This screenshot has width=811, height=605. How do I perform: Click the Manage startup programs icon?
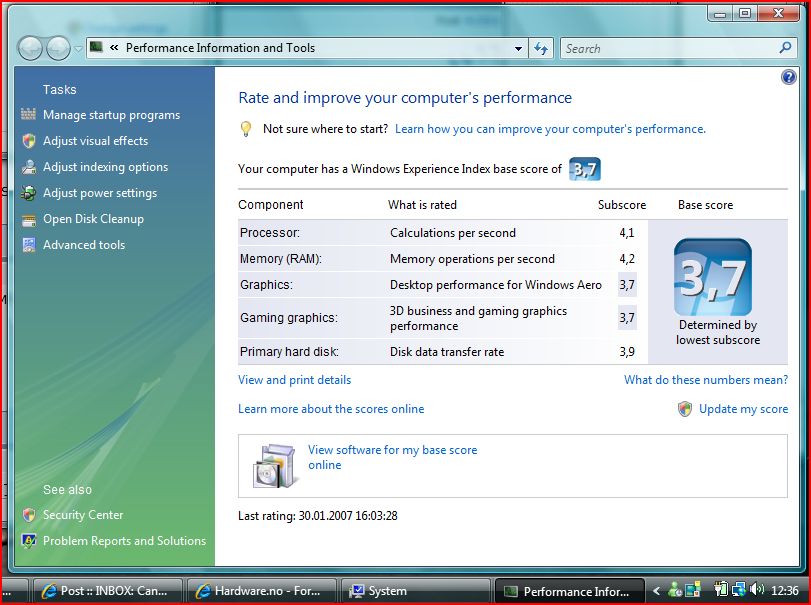coord(28,114)
